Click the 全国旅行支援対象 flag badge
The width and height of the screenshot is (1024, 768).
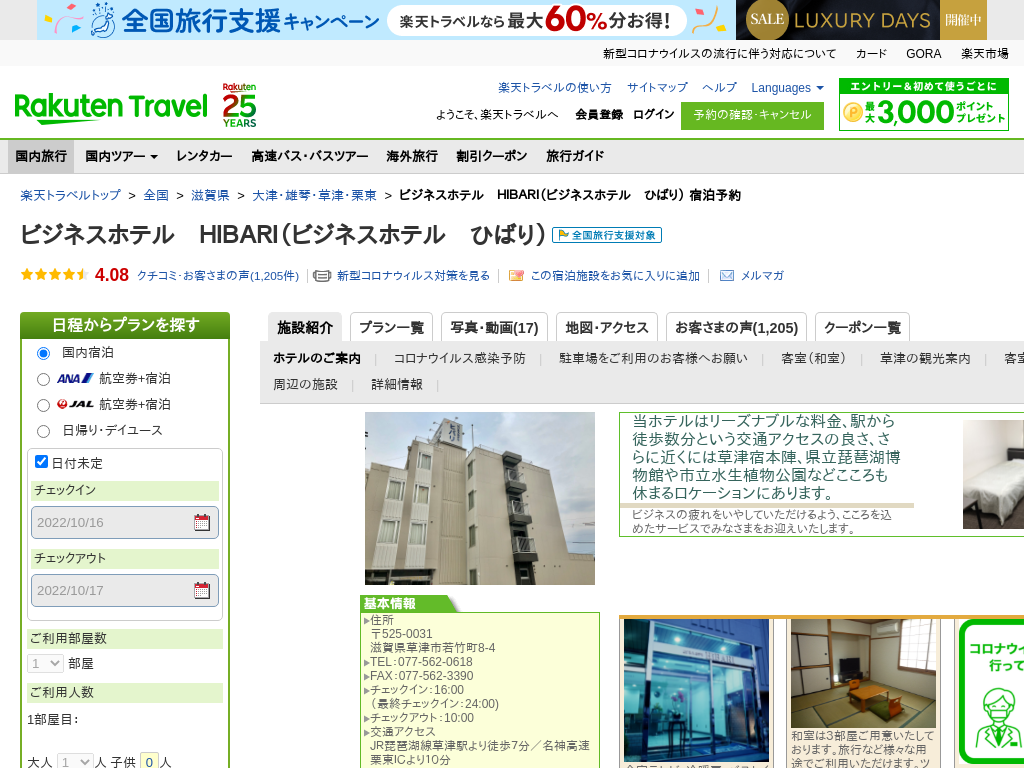pyautogui.click(x=607, y=235)
